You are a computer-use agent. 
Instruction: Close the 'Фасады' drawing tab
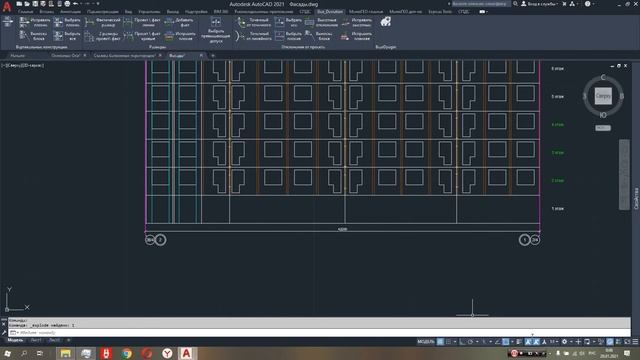click(x=201, y=56)
